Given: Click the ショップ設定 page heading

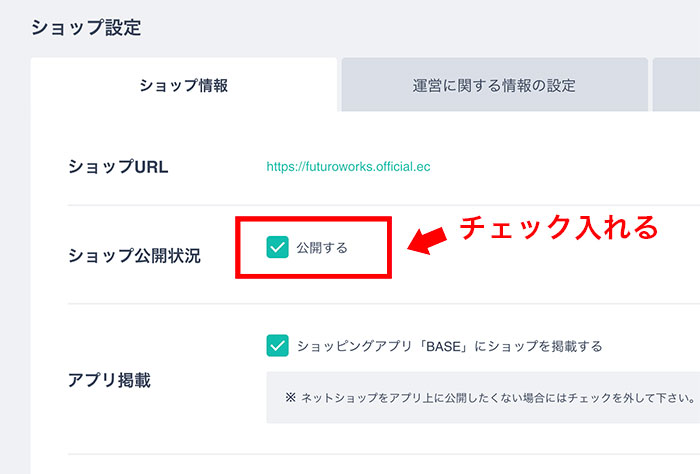Looking at the screenshot, I should 86,28.
